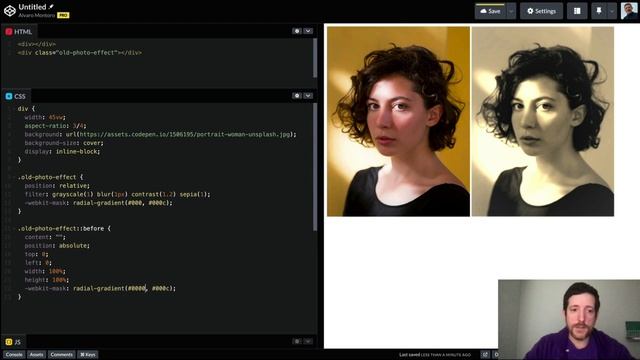Click the CSS editor scrollbar
Image resolution: width=640 pixels, height=360 pixels.
tap(315, 167)
